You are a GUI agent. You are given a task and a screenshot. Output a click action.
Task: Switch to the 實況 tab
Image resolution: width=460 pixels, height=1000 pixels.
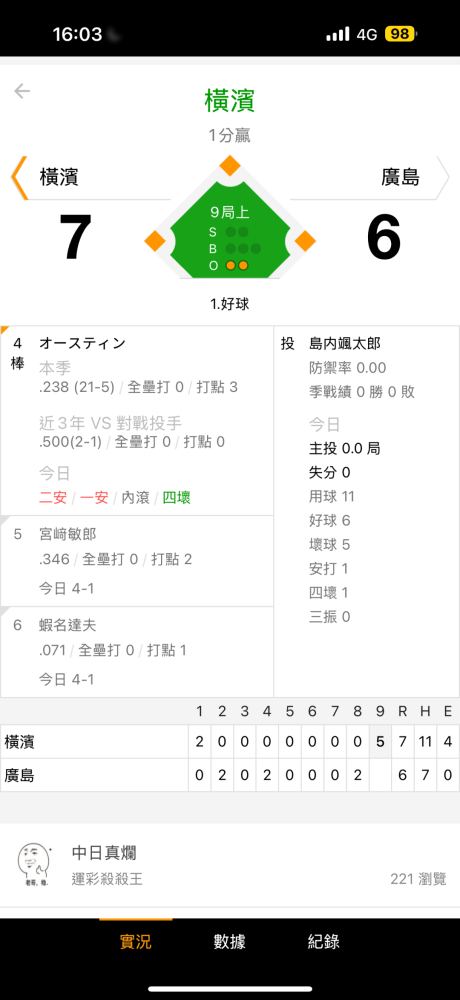coord(136,941)
